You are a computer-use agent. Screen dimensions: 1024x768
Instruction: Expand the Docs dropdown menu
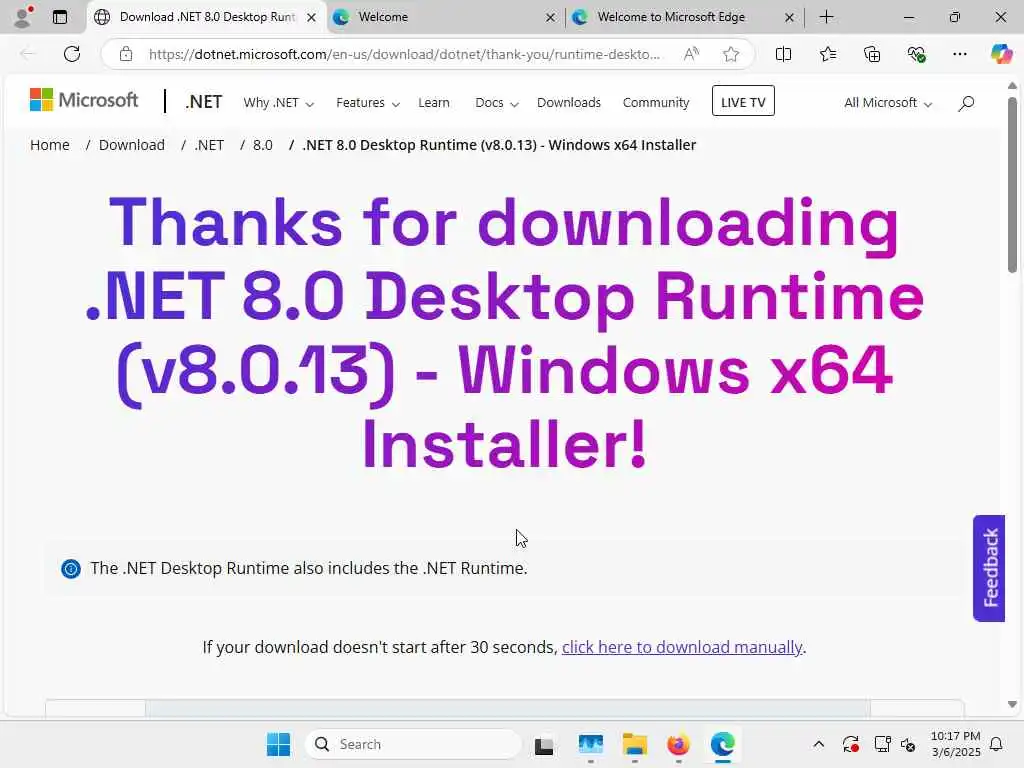tap(496, 103)
